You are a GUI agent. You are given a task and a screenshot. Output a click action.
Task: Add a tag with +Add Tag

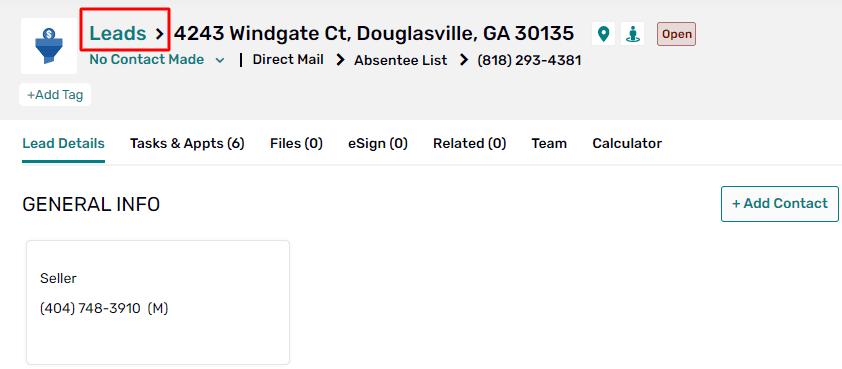pos(55,95)
